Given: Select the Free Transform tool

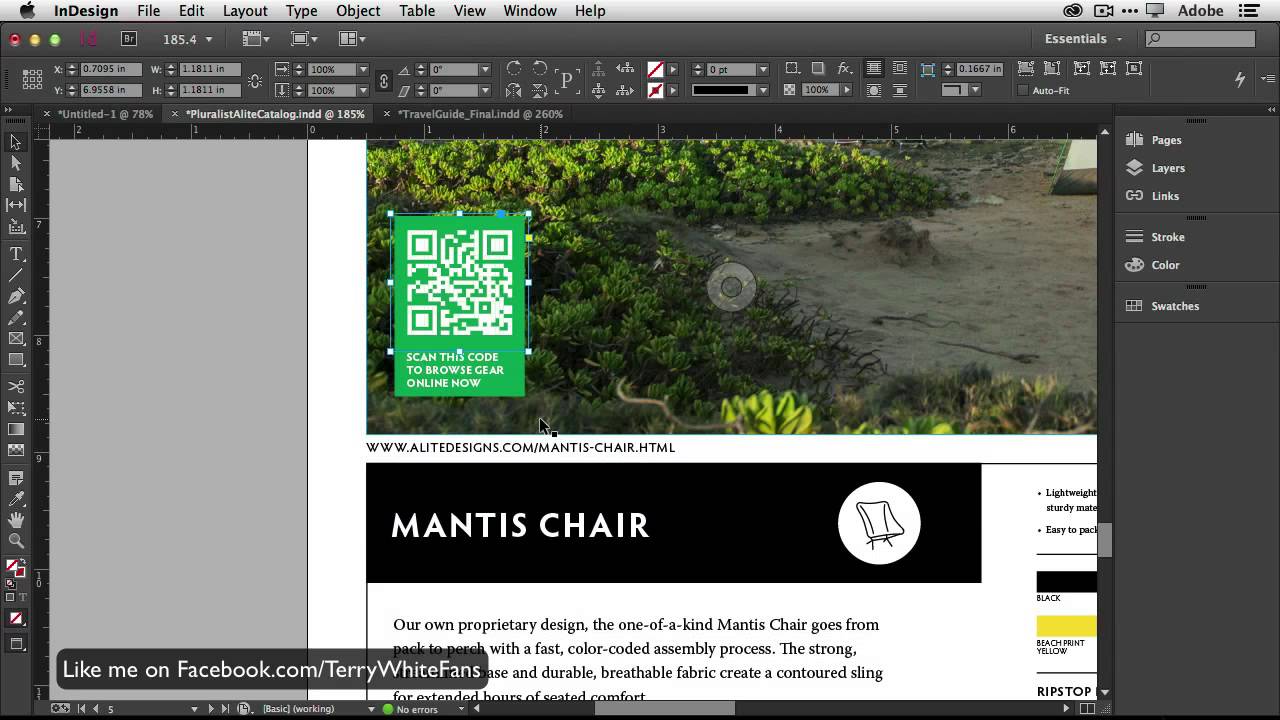Looking at the screenshot, I should pos(16,408).
